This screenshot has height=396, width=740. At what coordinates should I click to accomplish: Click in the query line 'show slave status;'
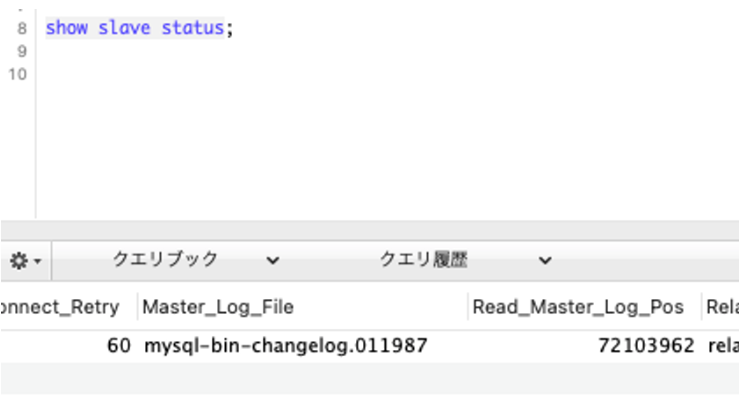coord(139,28)
